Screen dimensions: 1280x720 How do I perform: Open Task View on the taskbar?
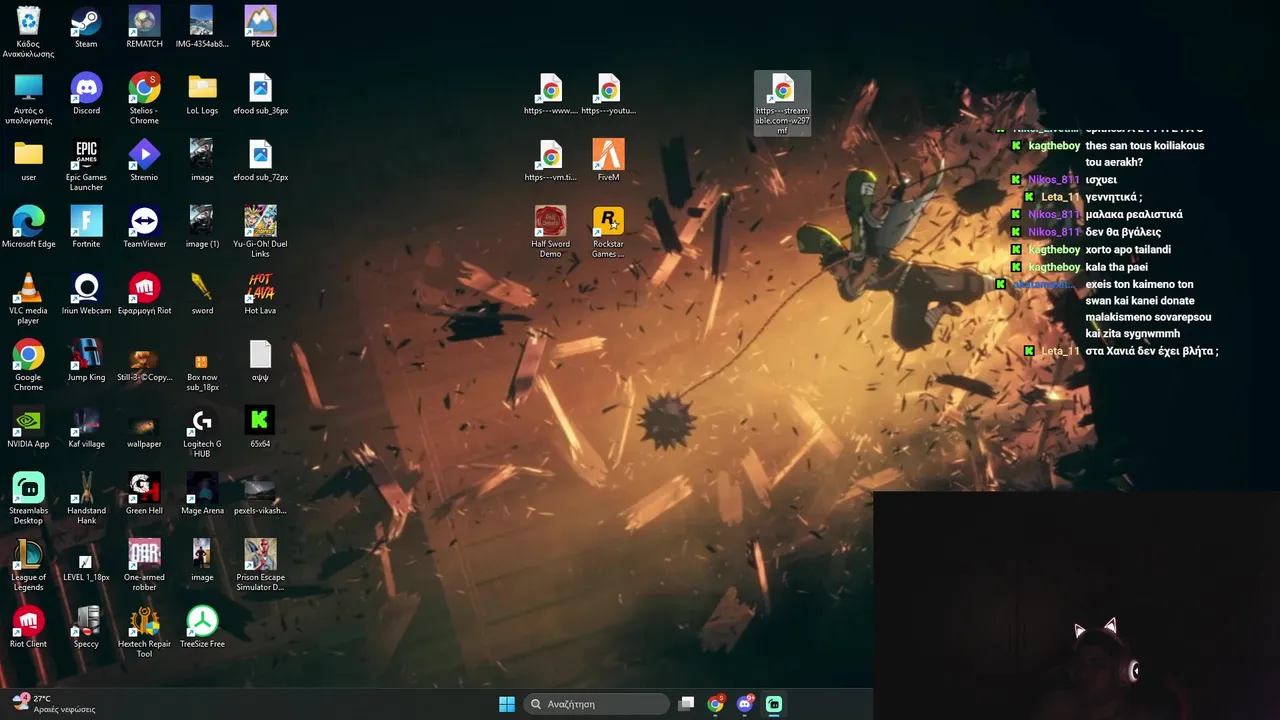click(x=686, y=704)
